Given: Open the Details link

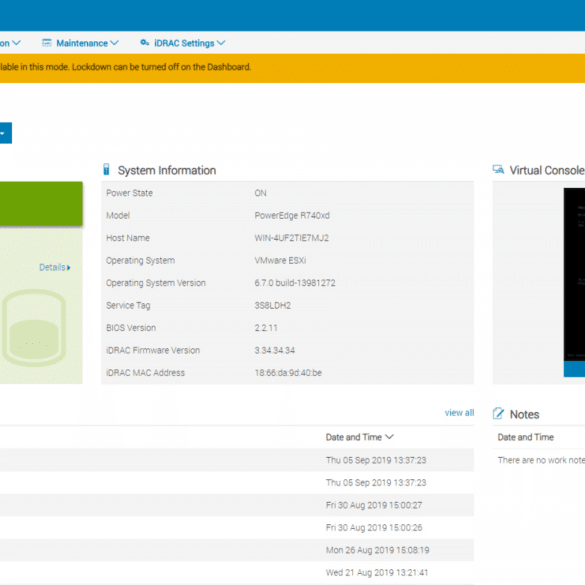Looking at the screenshot, I should coord(54,268).
